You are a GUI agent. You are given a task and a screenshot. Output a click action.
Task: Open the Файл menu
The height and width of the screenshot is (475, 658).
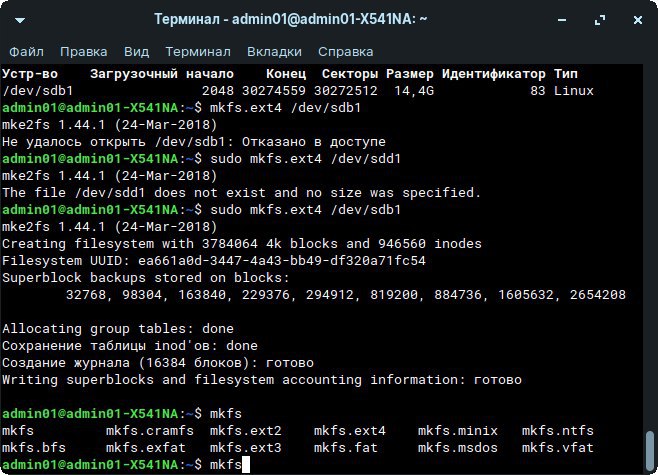pyautogui.click(x=26, y=51)
